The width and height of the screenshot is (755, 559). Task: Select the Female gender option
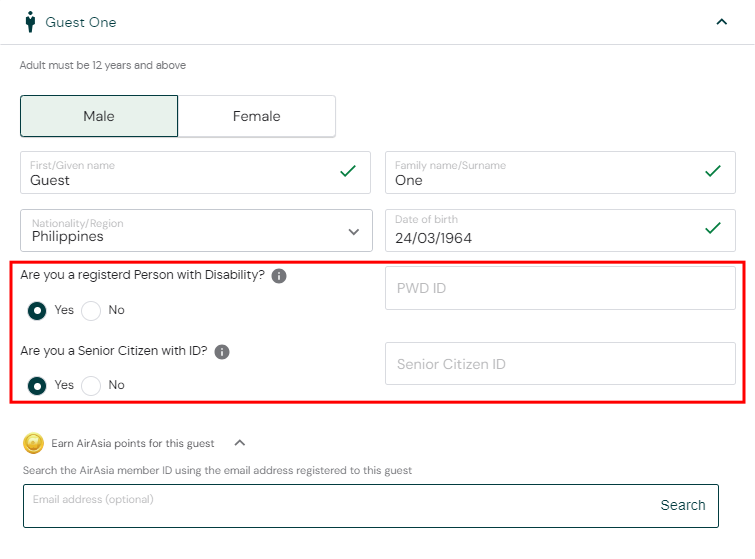257,116
